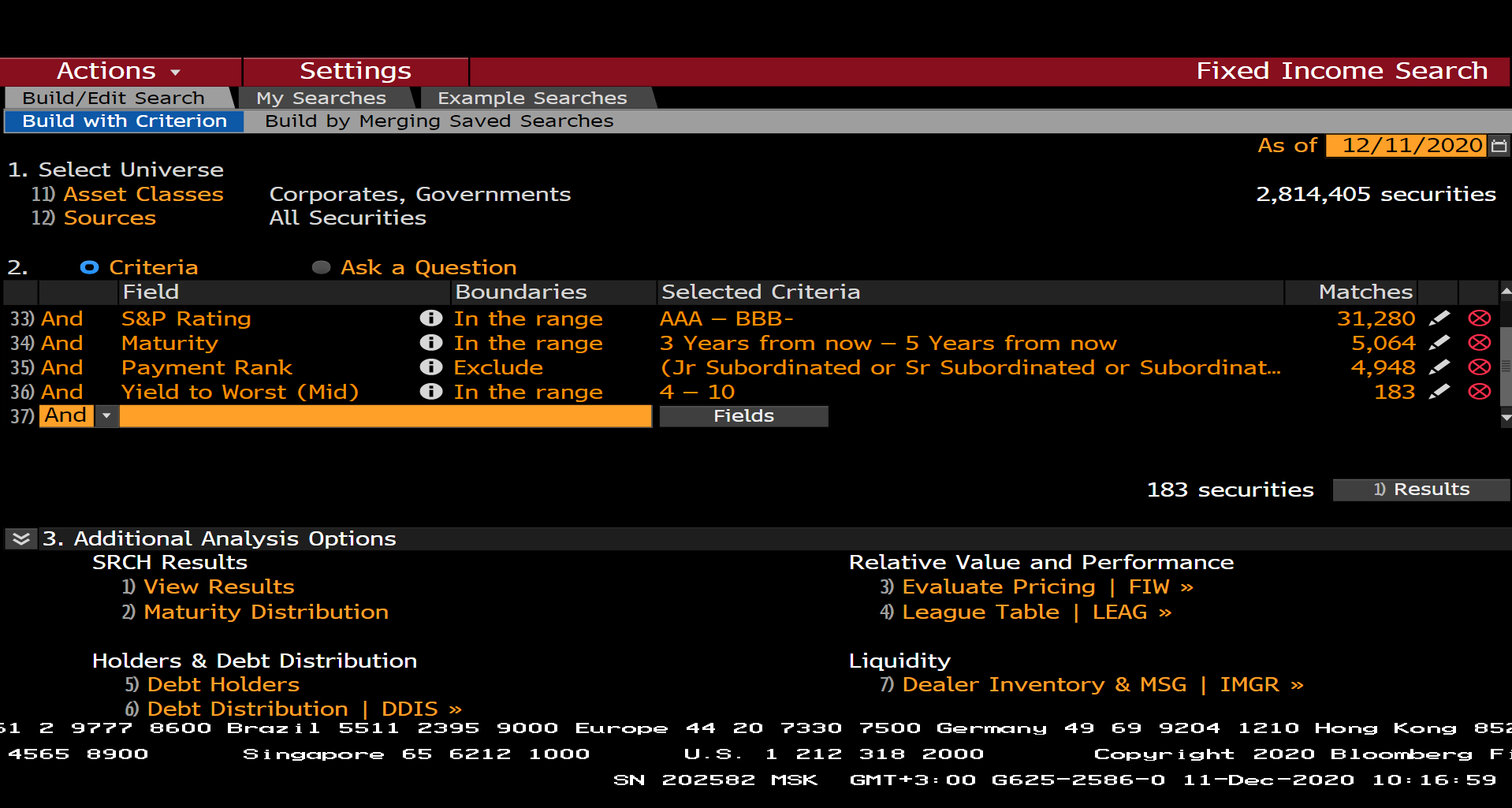
Task: Open the And operator dropdown on row 37
Action: [106, 415]
